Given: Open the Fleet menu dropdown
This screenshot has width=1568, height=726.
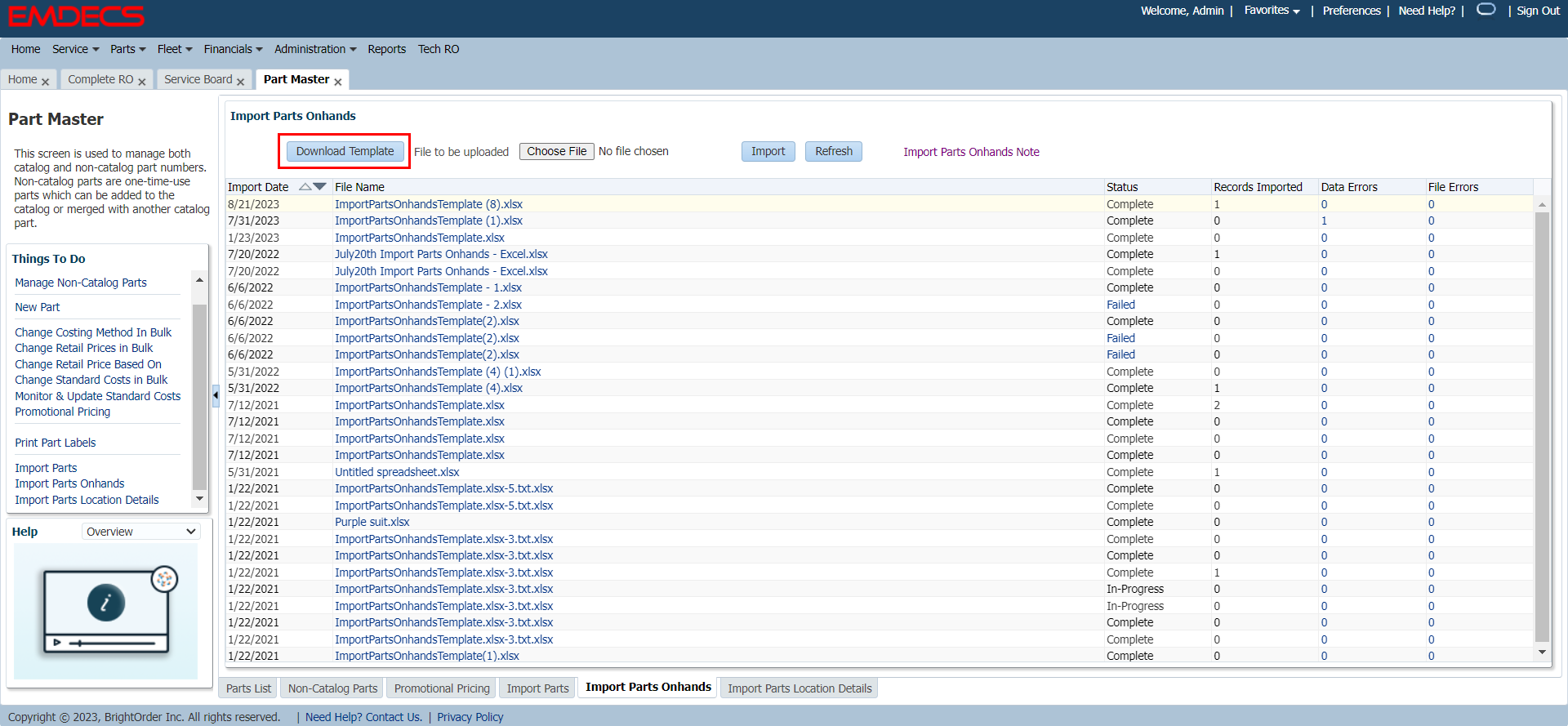Looking at the screenshot, I should [x=175, y=49].
